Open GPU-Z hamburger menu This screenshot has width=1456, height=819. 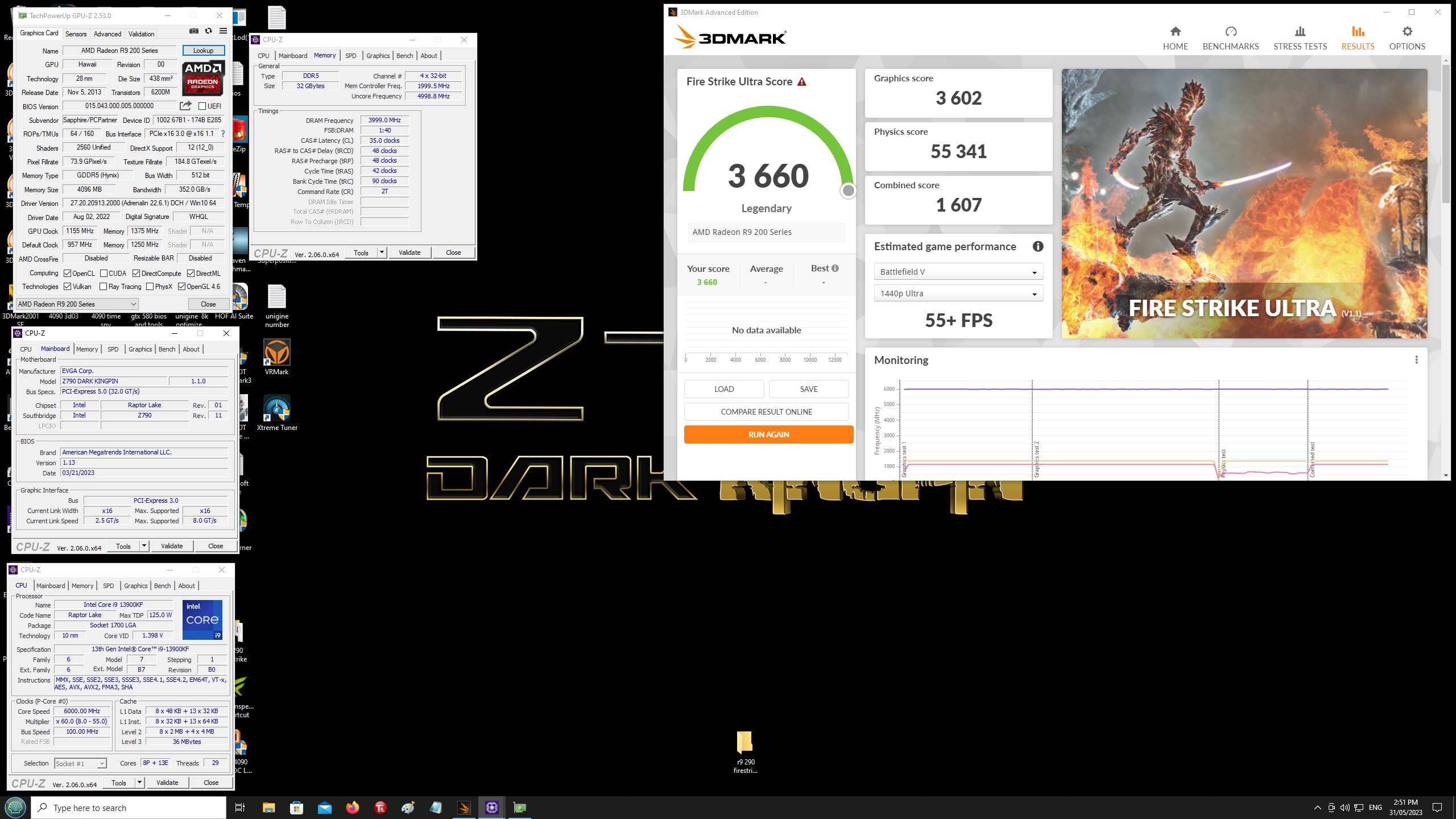224,31
